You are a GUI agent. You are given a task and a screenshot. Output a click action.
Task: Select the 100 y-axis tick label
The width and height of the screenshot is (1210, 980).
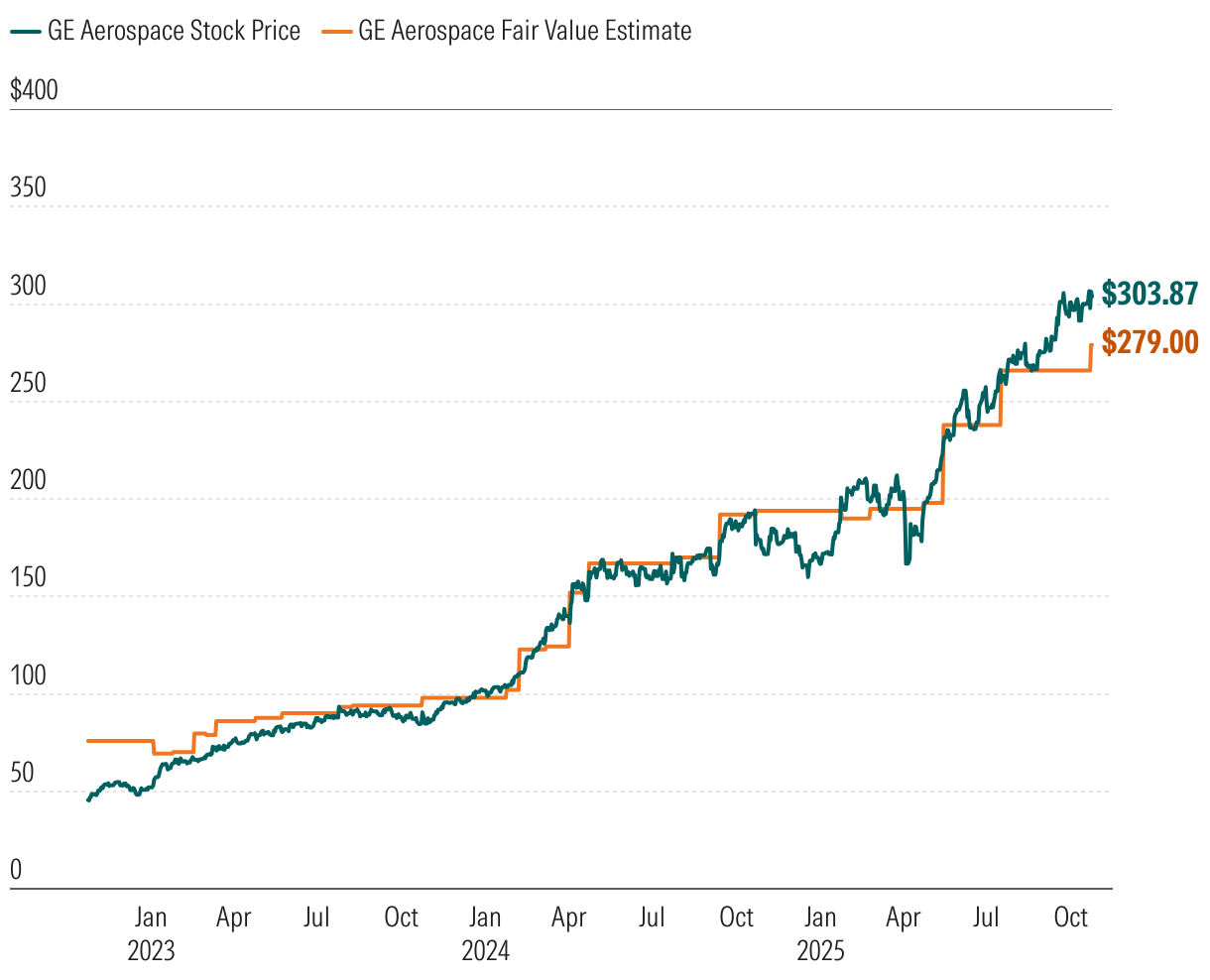(28, 675)
